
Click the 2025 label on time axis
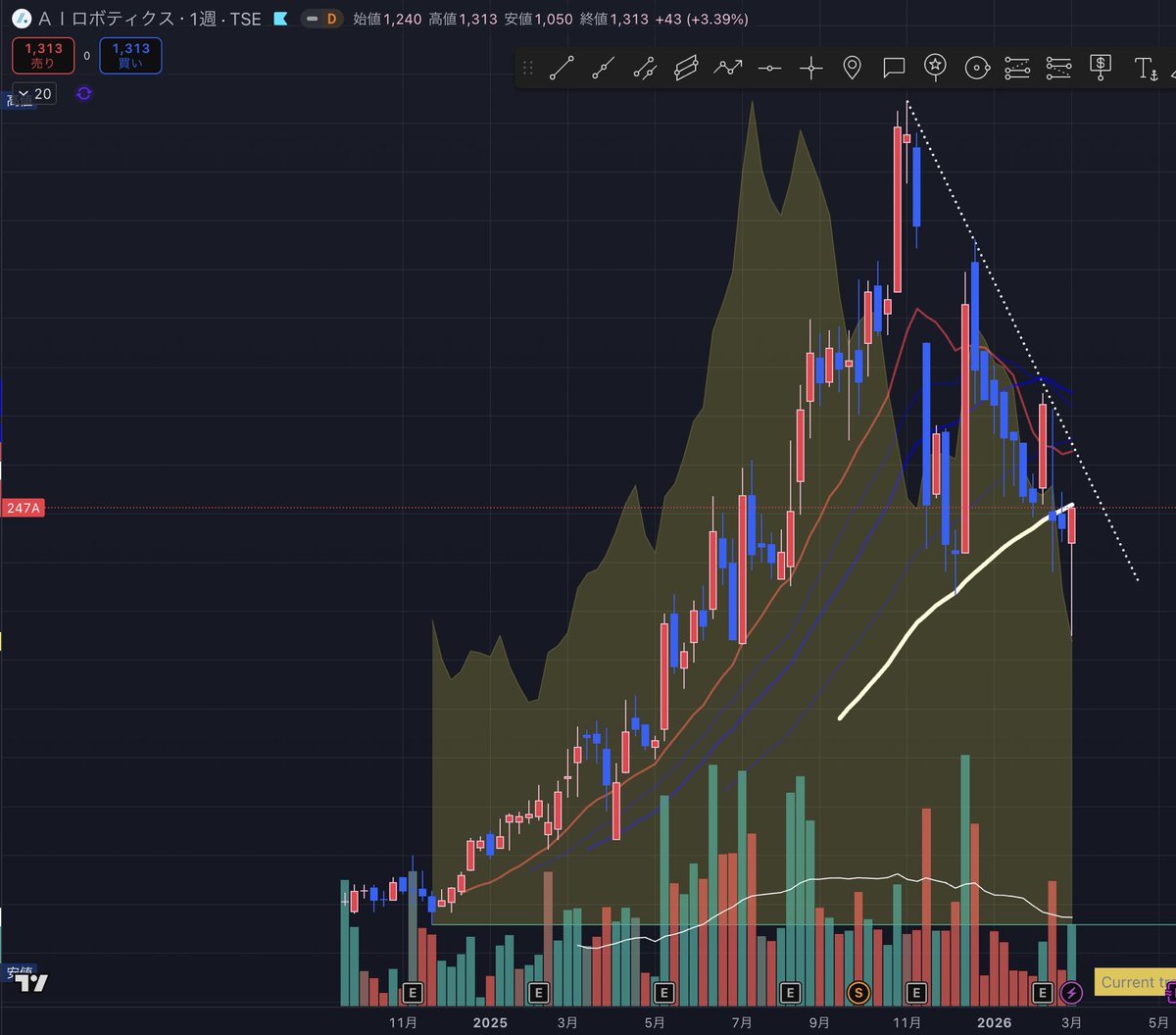(x=490, y=1022)
